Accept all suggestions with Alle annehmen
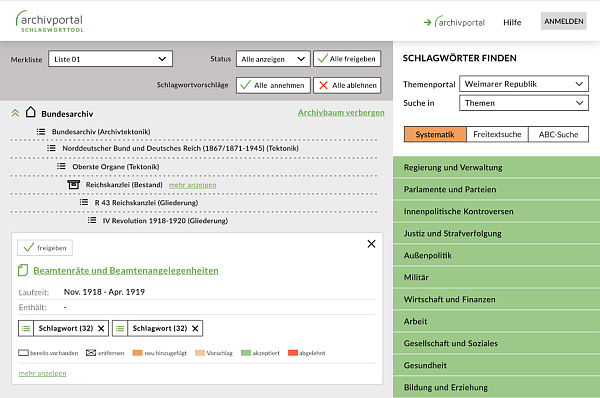Screen dimensions: 600x398 [272, 85]
